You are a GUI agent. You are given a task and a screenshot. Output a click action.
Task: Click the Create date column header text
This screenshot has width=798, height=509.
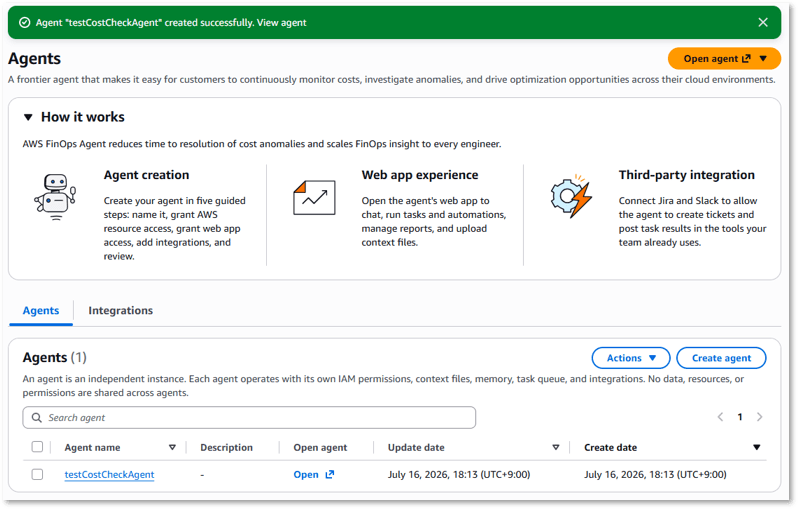pyautogui.click(x=610, y=447)
